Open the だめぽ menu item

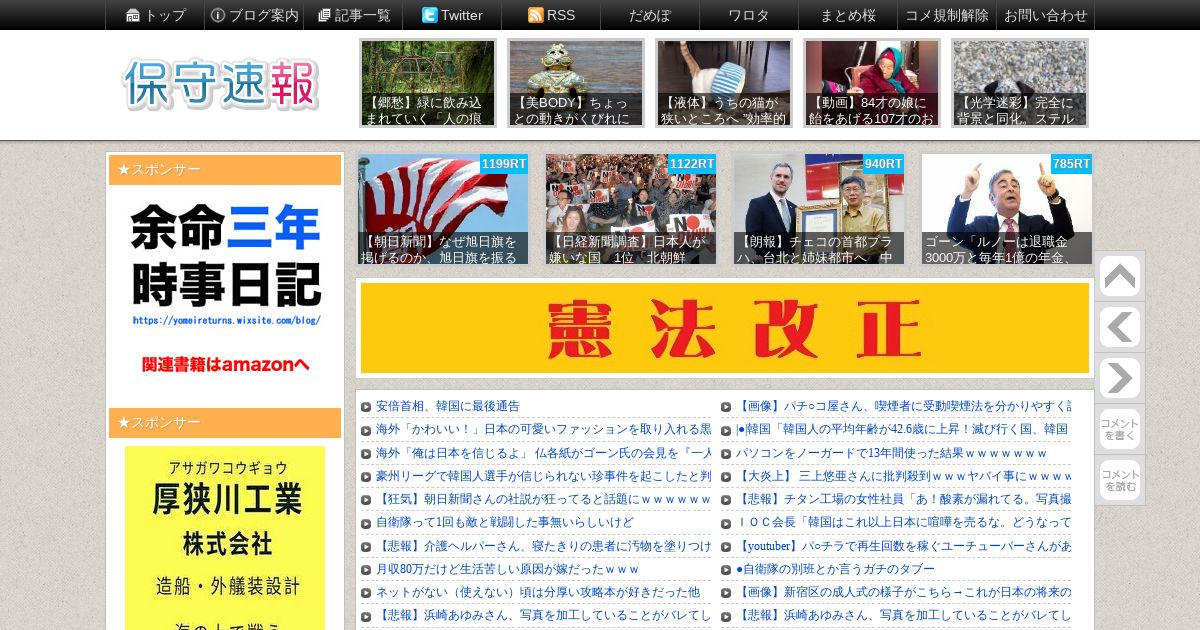click(650, 15)
